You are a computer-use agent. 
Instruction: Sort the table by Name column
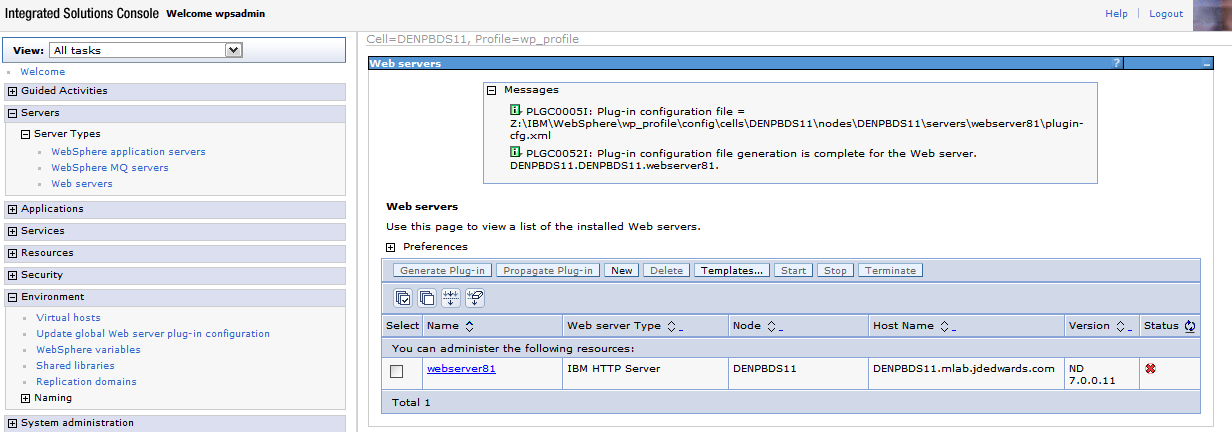(469, 326)
